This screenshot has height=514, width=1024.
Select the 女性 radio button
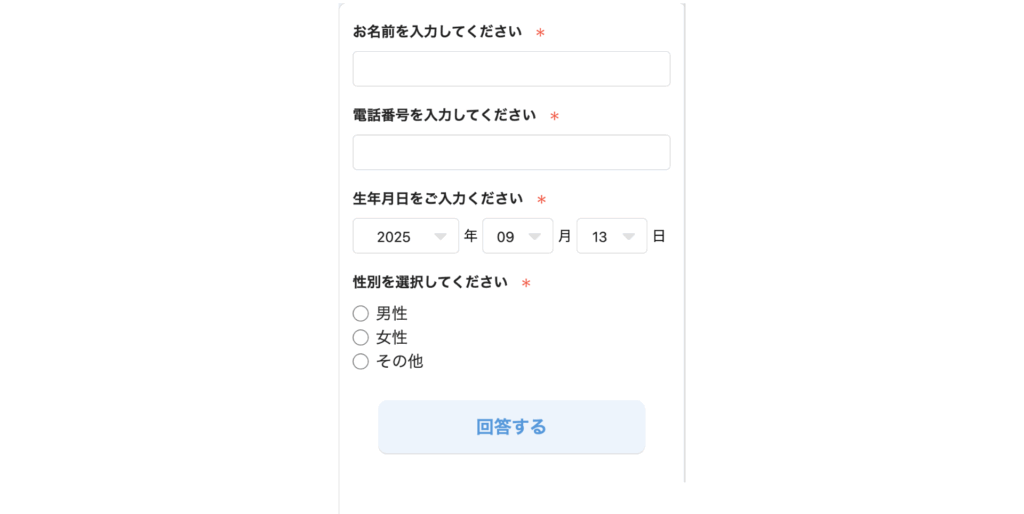[x=360, y=337]
